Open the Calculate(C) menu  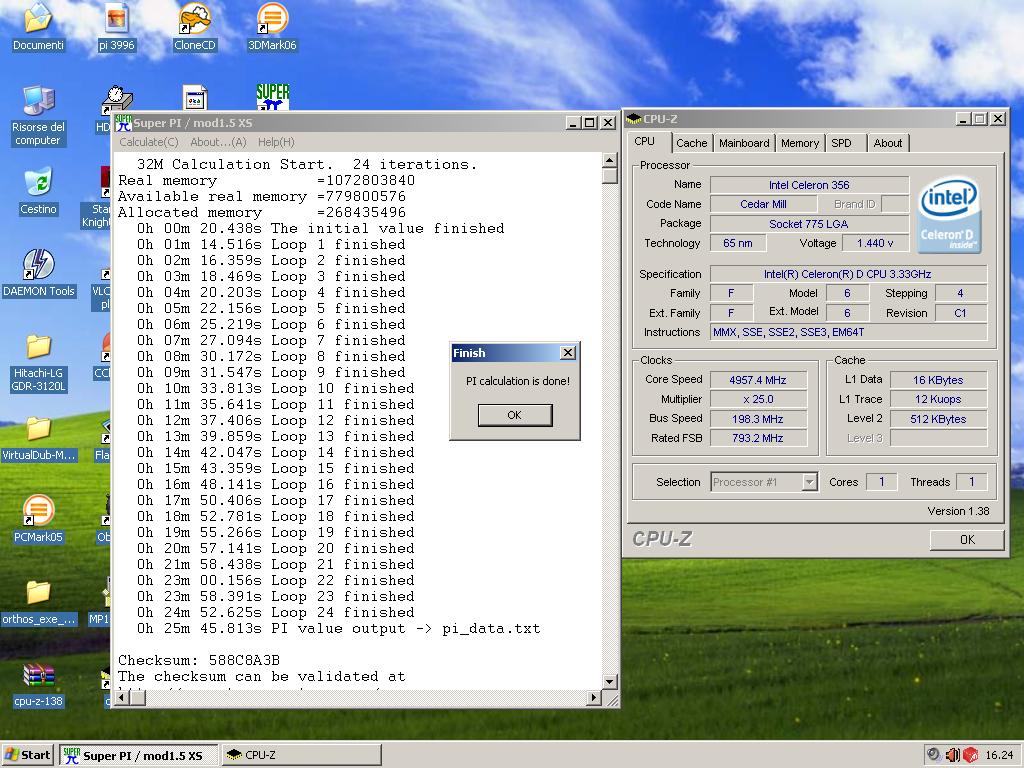click(149, 142)
